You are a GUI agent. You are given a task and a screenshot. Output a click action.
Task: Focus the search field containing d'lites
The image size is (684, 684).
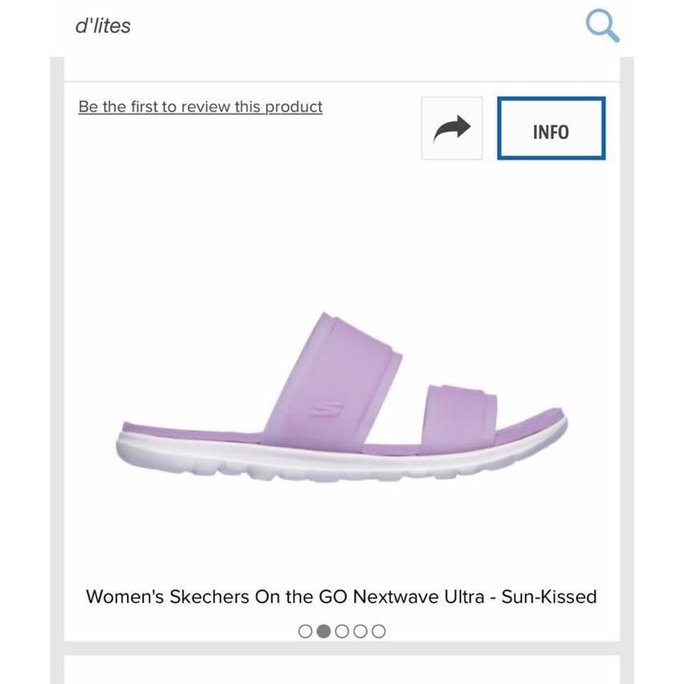click(300, 26)
